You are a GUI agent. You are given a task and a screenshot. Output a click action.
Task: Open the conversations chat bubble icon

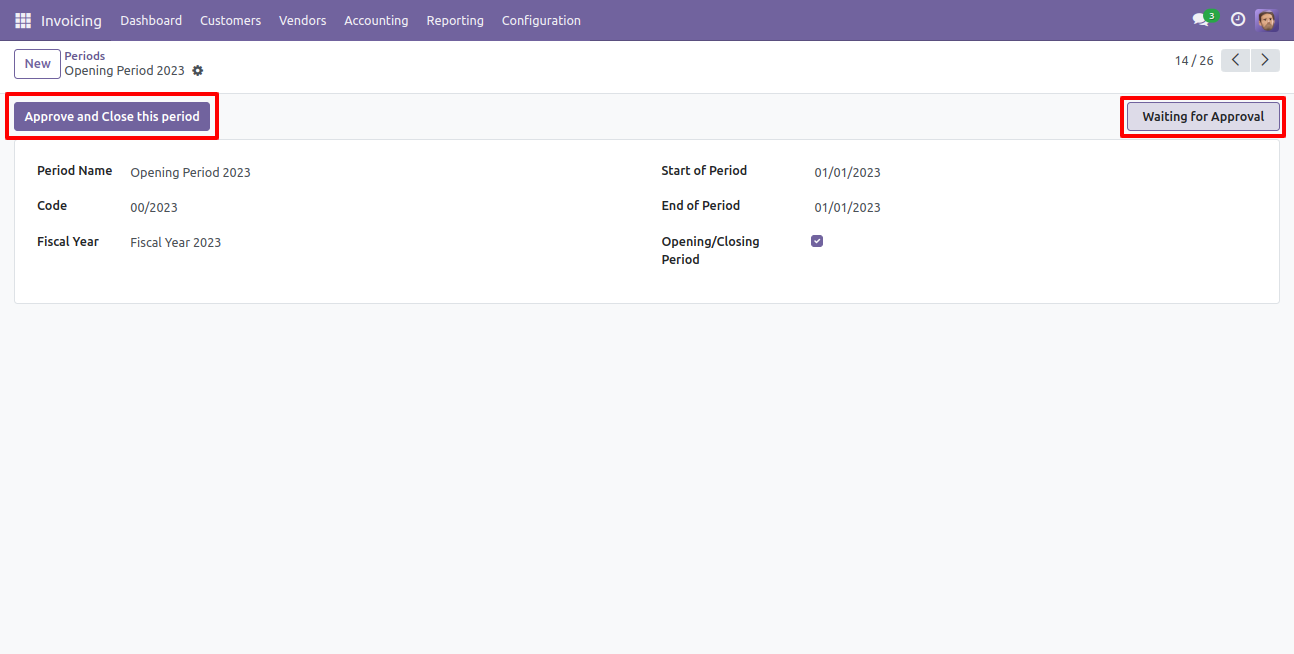click(1200, 20)
